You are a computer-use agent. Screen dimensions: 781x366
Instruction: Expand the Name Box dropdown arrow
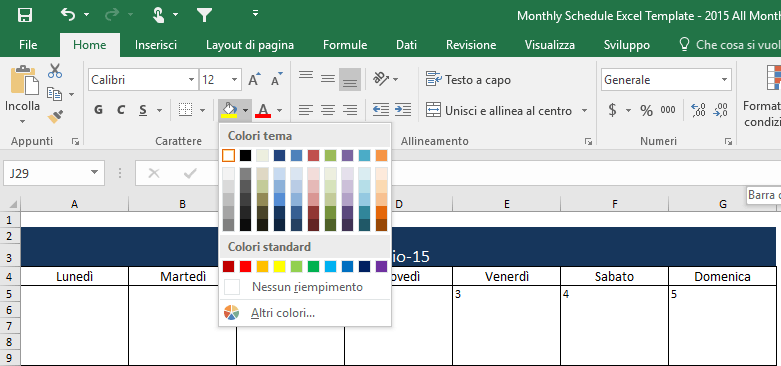coord(94,173)
